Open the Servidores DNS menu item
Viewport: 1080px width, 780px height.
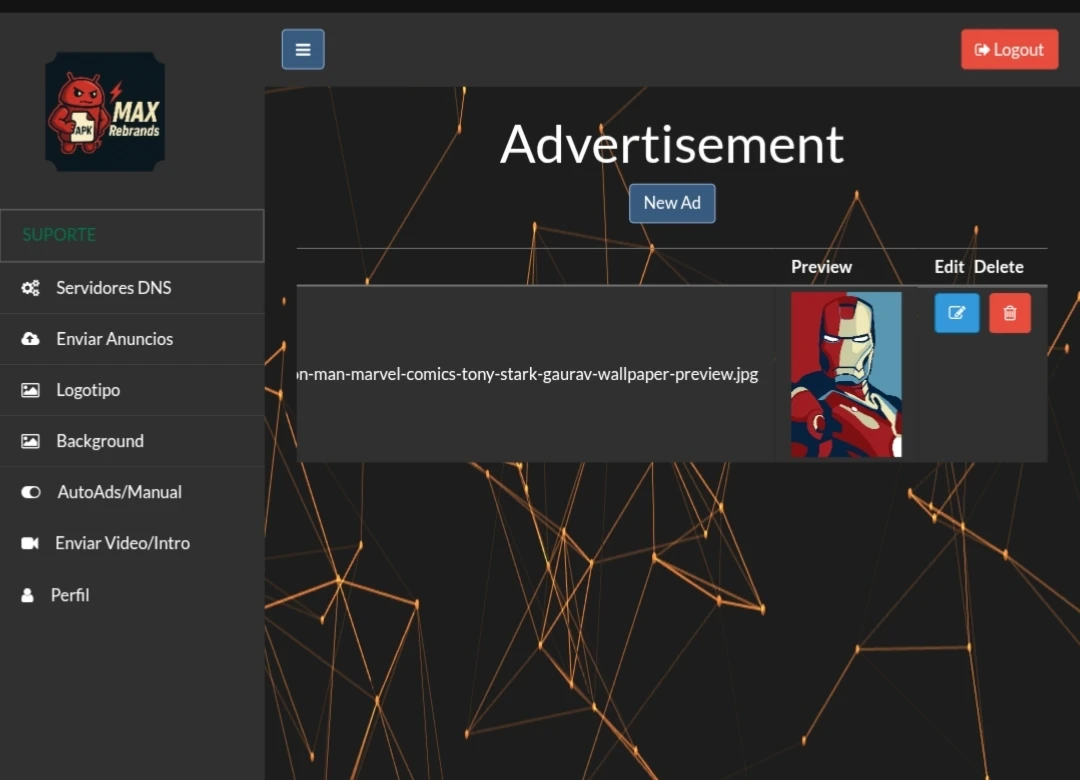(x=132, y=288)
